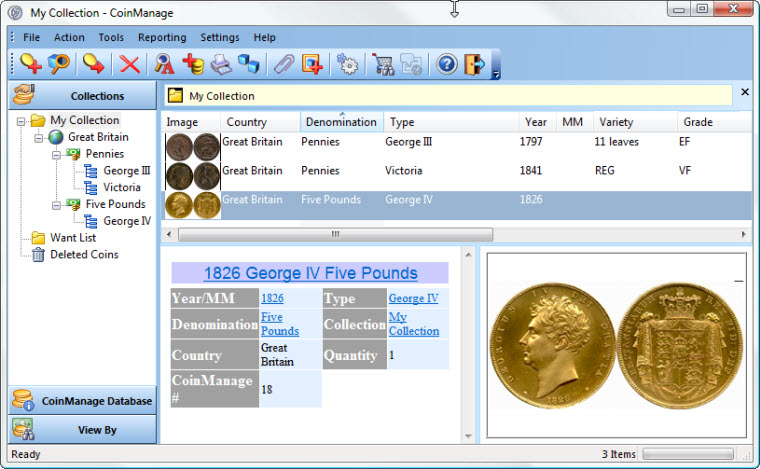Open the Help menu
Viewport: 760px width, 469px height.
tap(264, 37)
